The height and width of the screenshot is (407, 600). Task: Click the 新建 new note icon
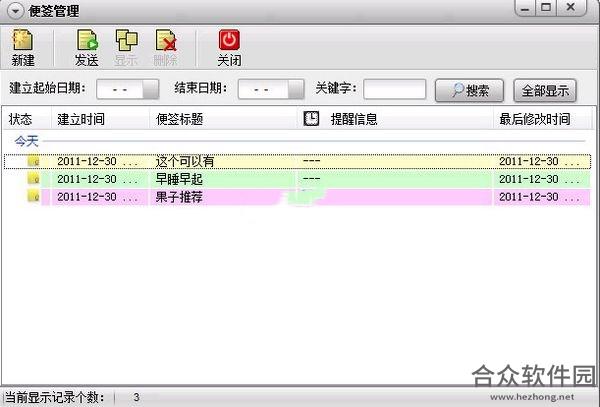(x=23, y=40)
